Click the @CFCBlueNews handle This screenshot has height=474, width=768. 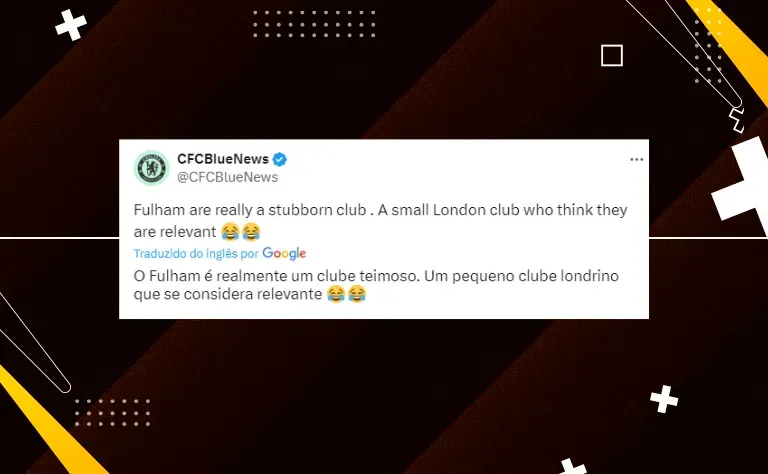pos(227,177)
